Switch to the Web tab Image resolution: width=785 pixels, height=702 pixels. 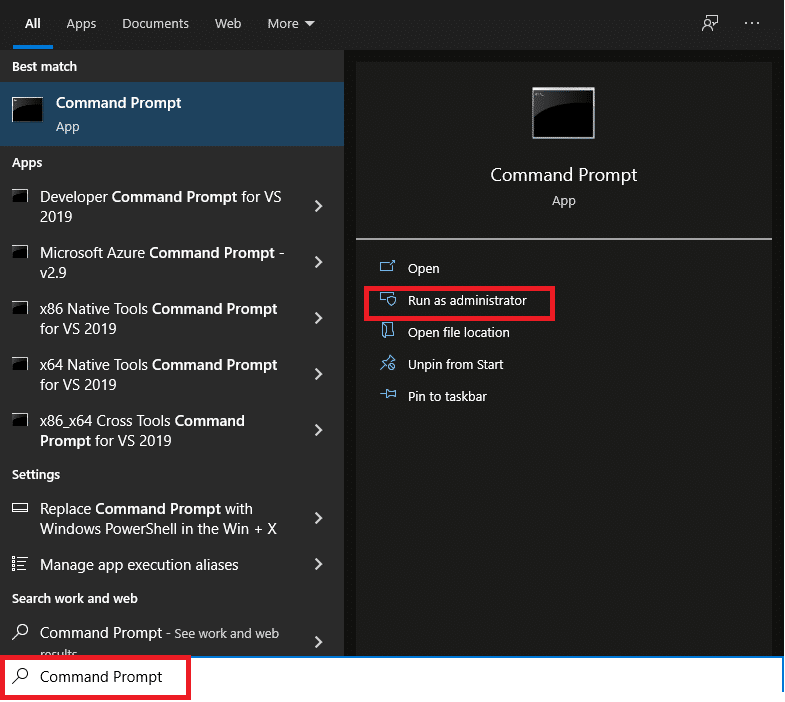click(x=228, y=23)
